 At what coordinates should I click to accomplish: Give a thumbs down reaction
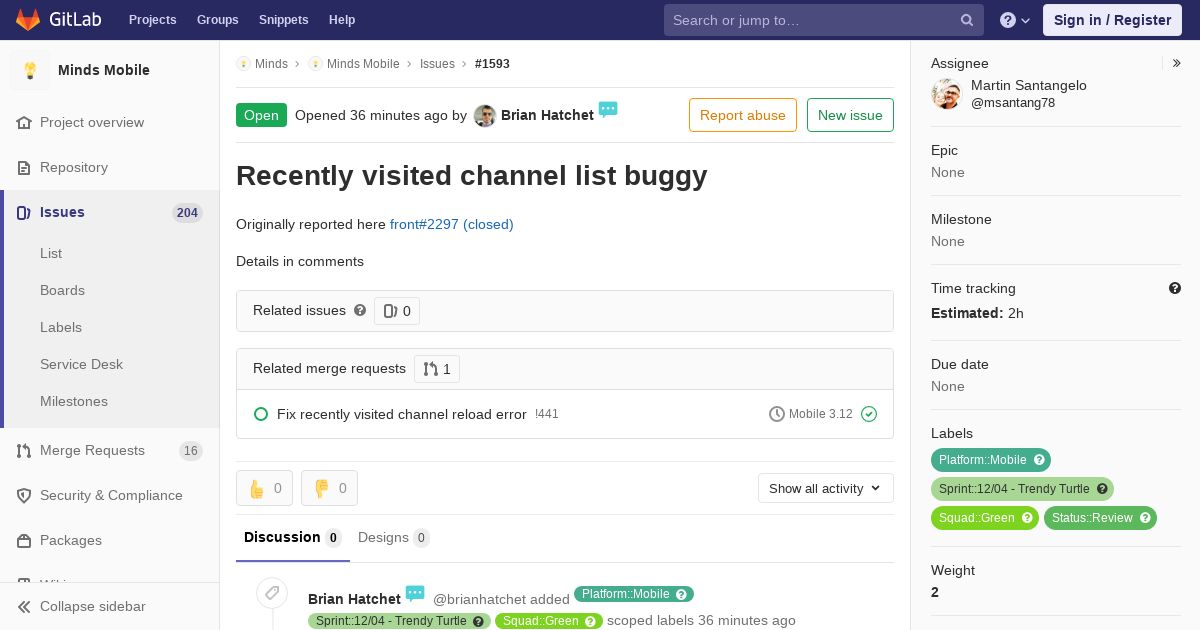click(329, 488)
